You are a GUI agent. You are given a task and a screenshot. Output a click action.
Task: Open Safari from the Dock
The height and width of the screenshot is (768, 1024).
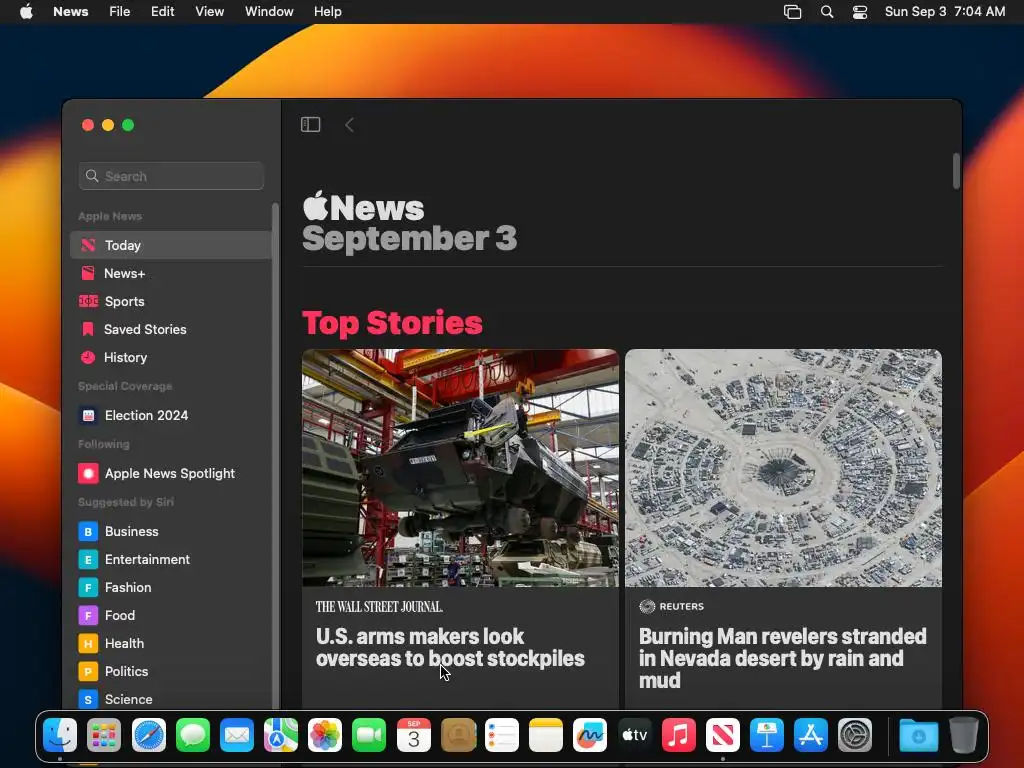pos(149,735)
